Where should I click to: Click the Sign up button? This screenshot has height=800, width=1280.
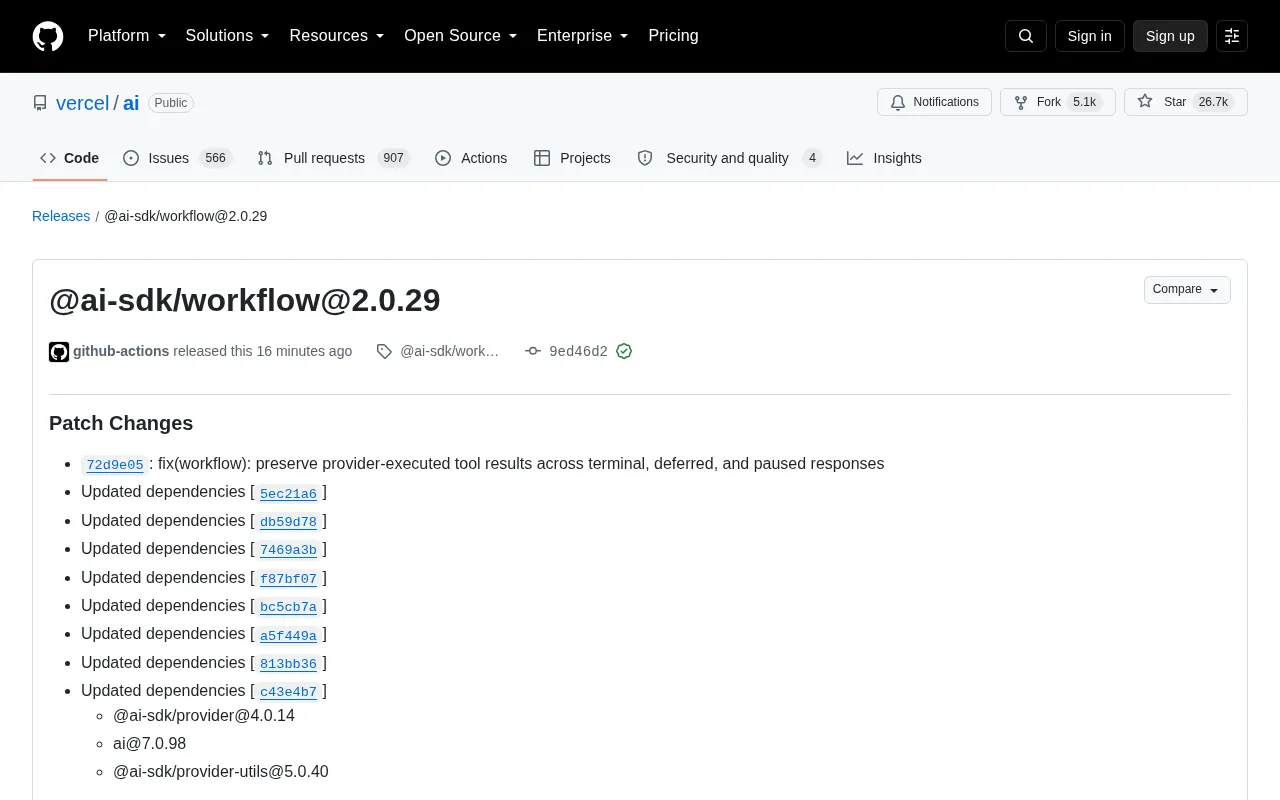(x=1170, y=36)
